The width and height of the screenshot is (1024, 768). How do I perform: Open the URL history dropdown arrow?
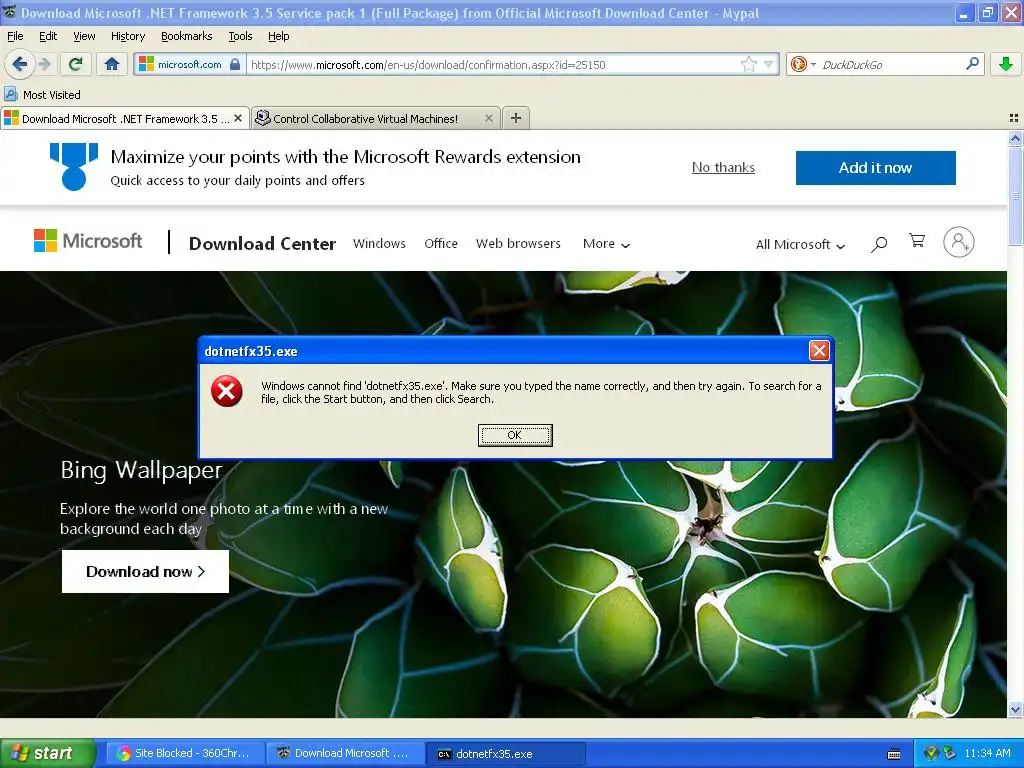pos(768,64)
